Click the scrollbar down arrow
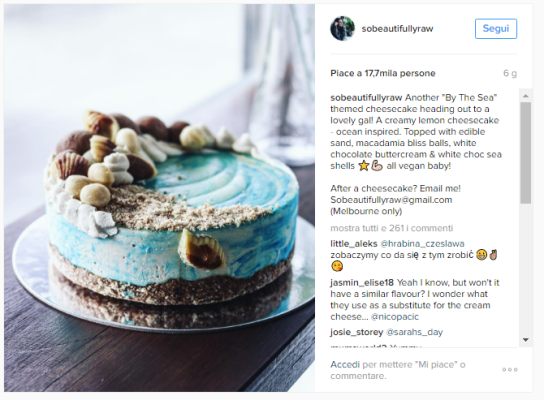The height and width of the screenshot is (400, 544). coord(526,340)
